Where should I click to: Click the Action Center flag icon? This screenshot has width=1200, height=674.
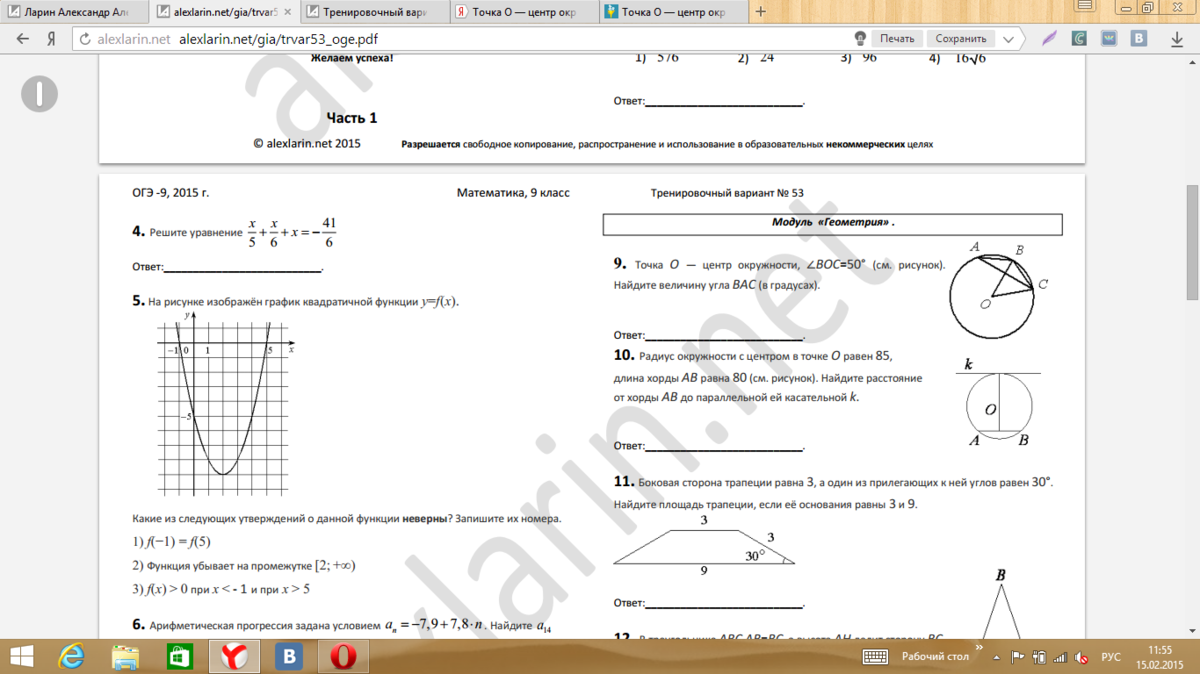(1017, 657)
